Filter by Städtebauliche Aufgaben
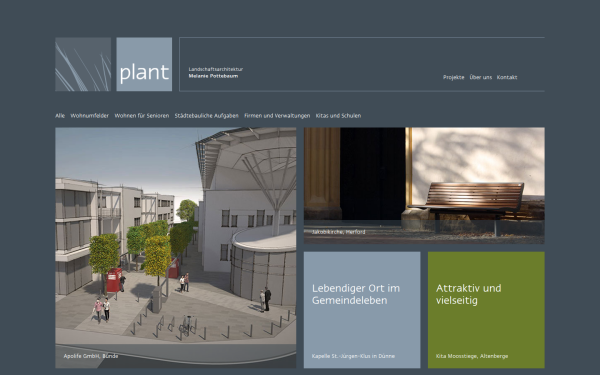600x375 pixels. [207, 116]
